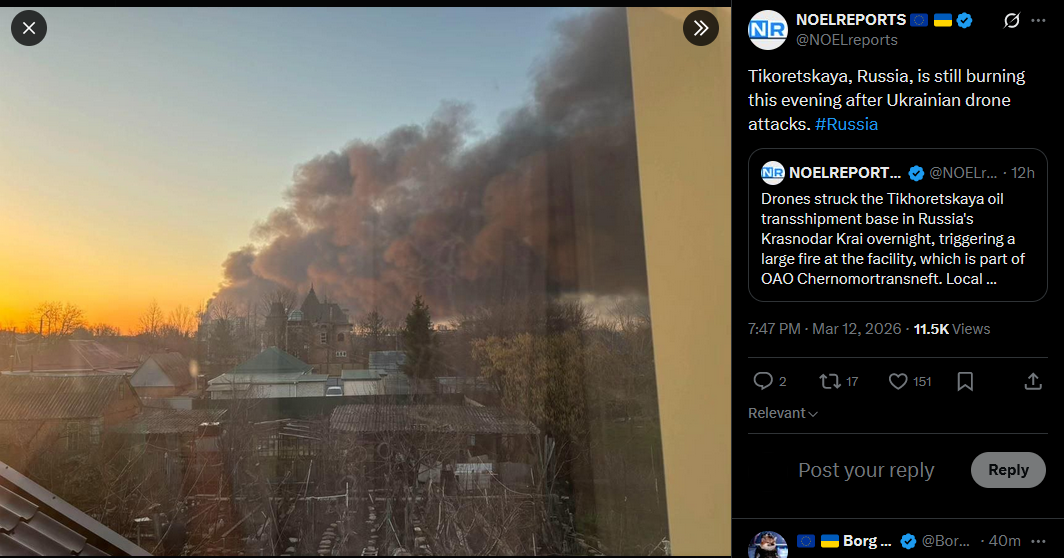Click the Reply button

coord(1008,470)
